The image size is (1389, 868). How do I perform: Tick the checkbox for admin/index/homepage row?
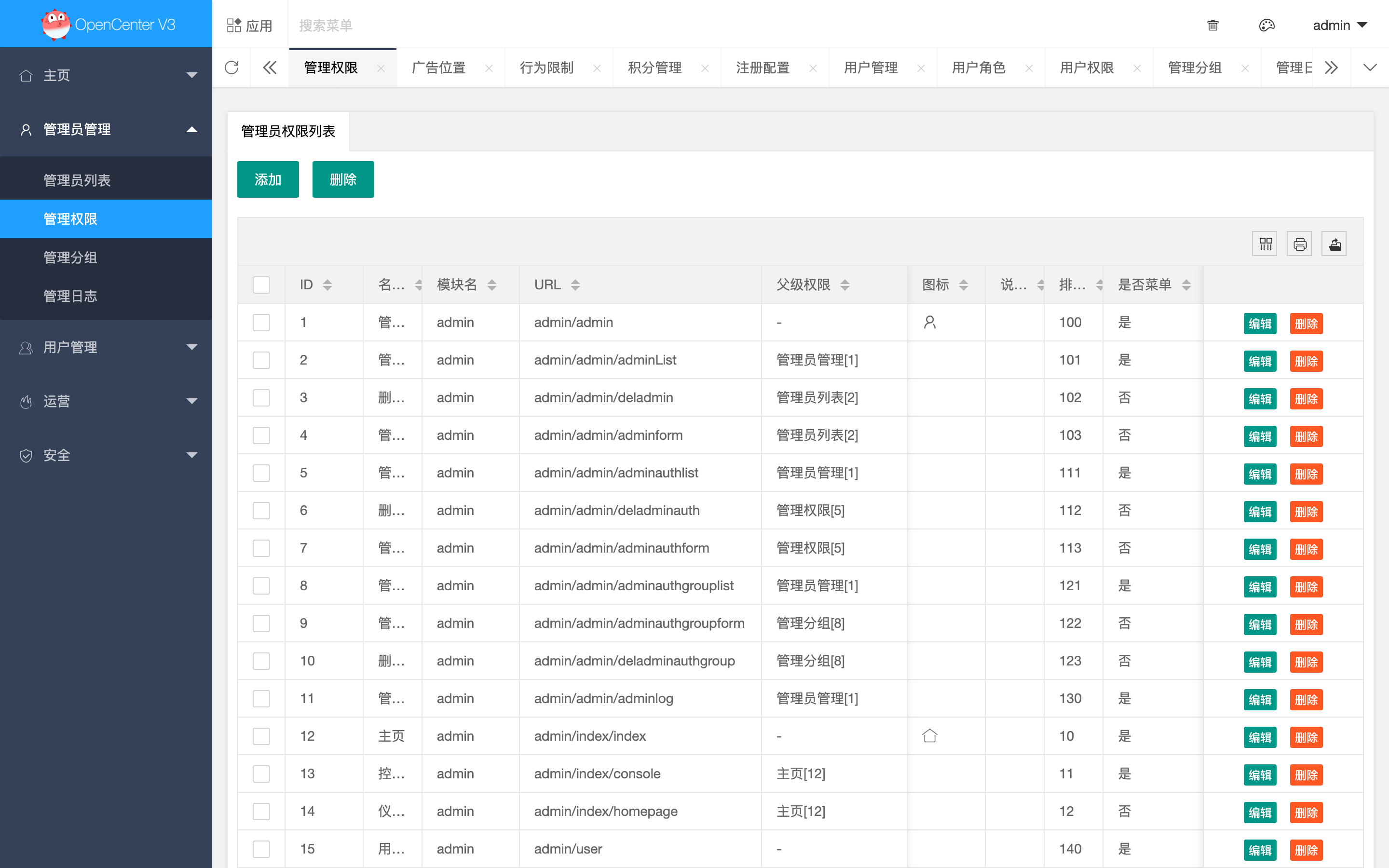[x=261, y=811]
